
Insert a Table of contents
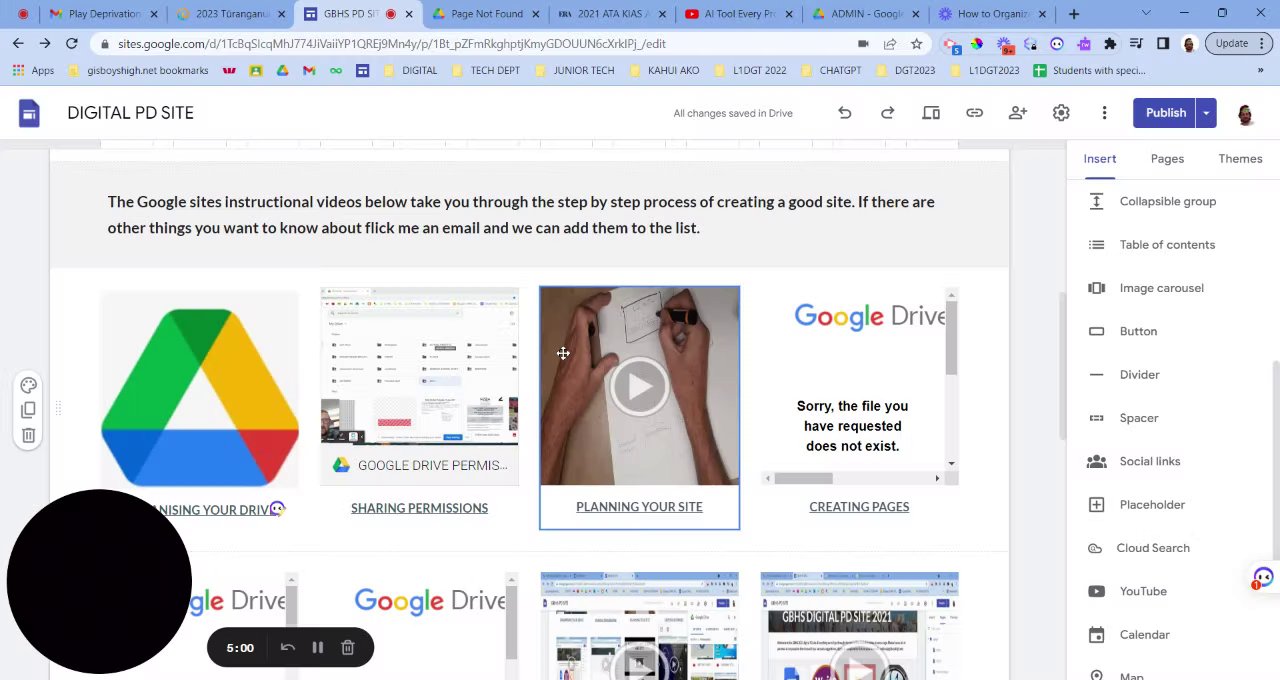pos(1168,244)
